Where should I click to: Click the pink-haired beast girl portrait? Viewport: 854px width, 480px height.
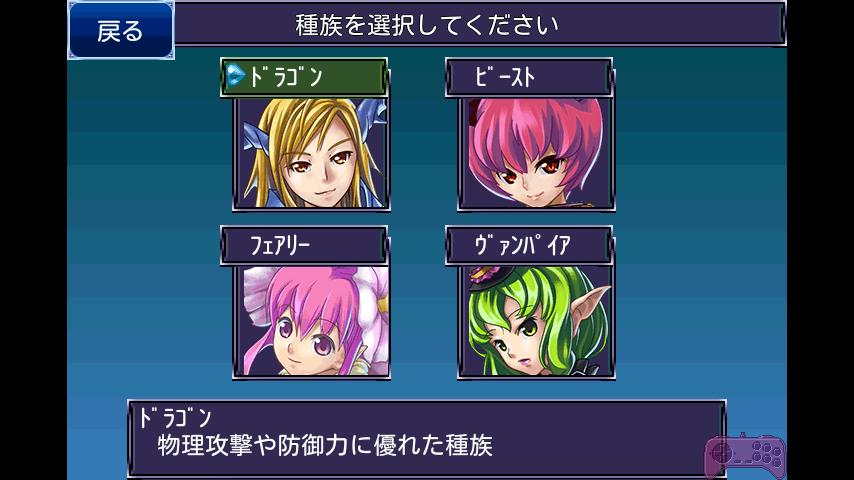pyautogui.click(x=536, y=154)
